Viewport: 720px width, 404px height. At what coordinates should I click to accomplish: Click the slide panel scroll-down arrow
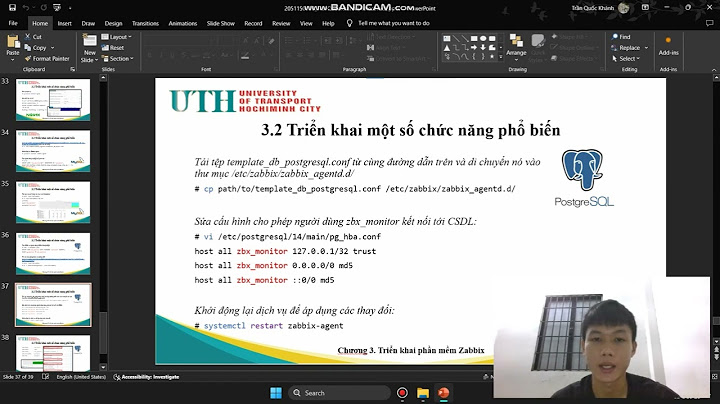click(x=103, y=367)
